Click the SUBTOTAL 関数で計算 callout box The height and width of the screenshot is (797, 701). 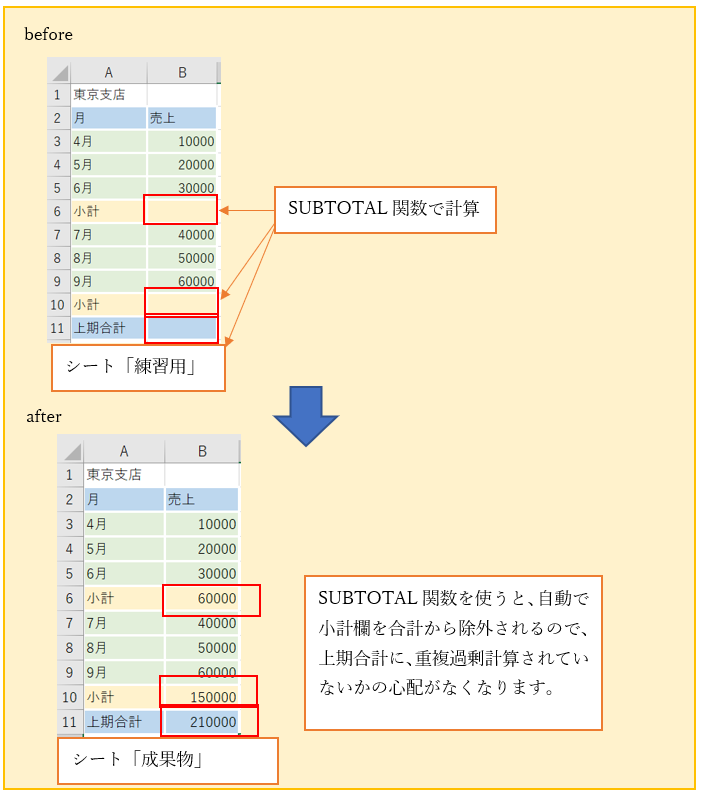(384, 209)
